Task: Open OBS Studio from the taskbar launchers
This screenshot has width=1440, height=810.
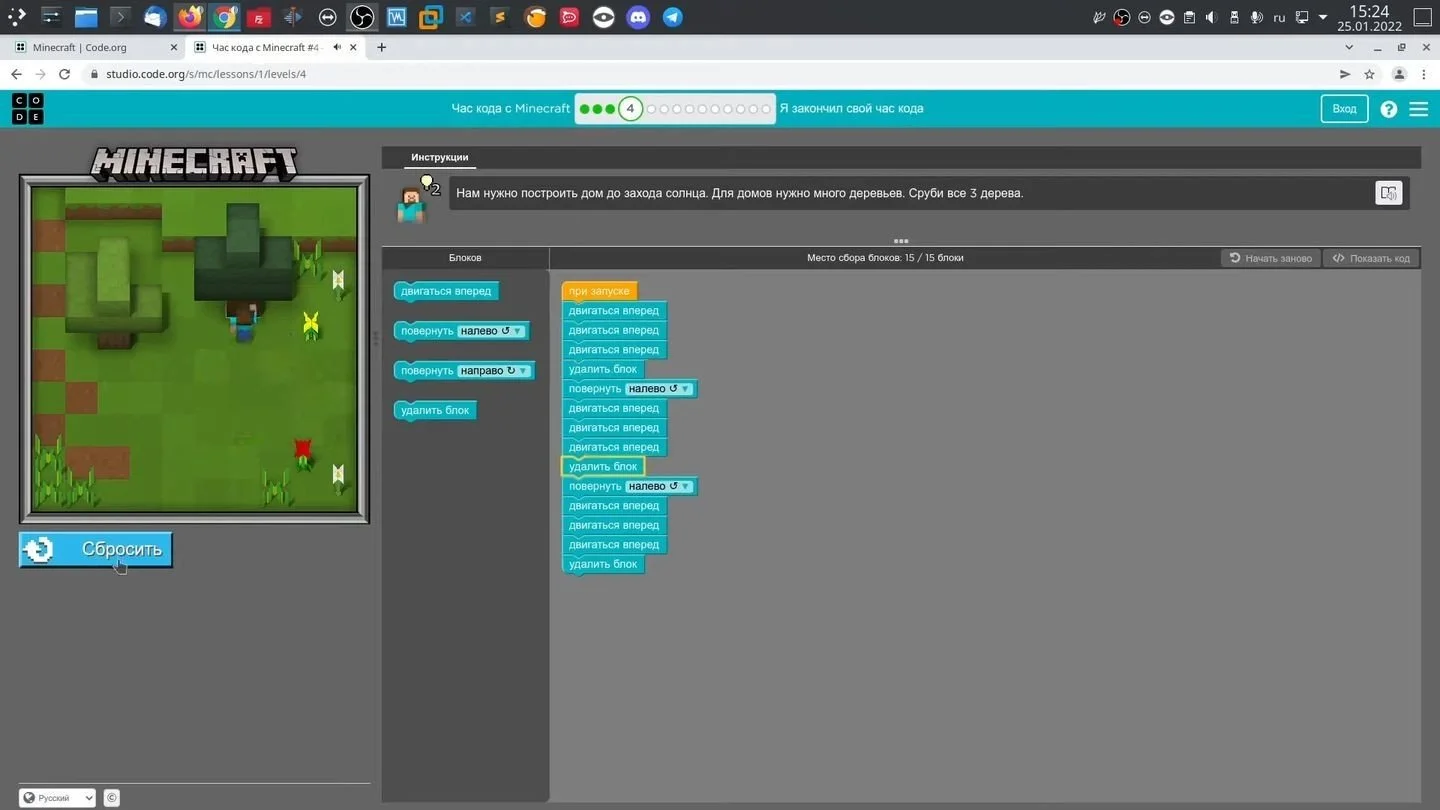Action: point(362,17)
